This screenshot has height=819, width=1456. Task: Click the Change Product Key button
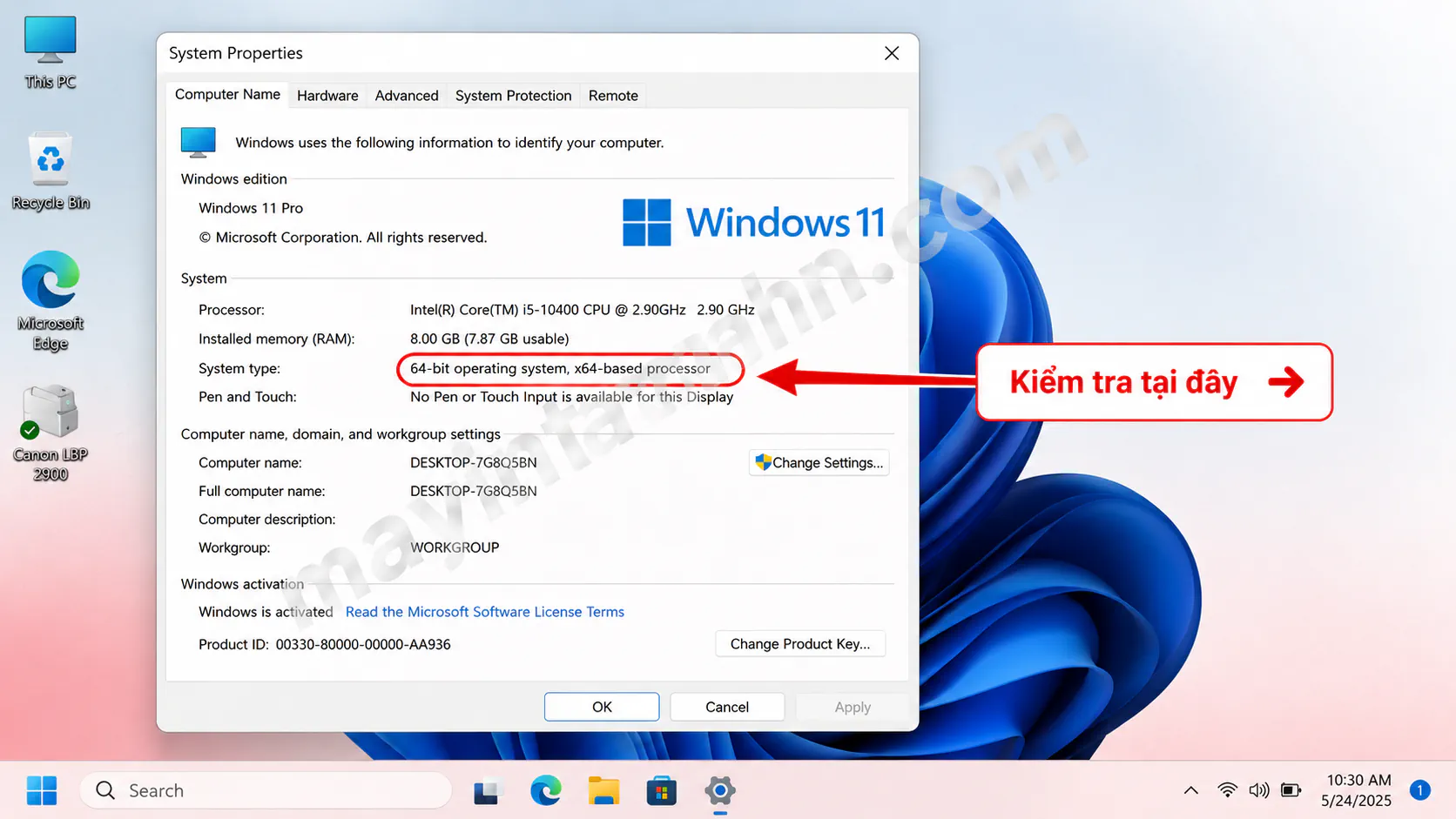tap(800, 644)
